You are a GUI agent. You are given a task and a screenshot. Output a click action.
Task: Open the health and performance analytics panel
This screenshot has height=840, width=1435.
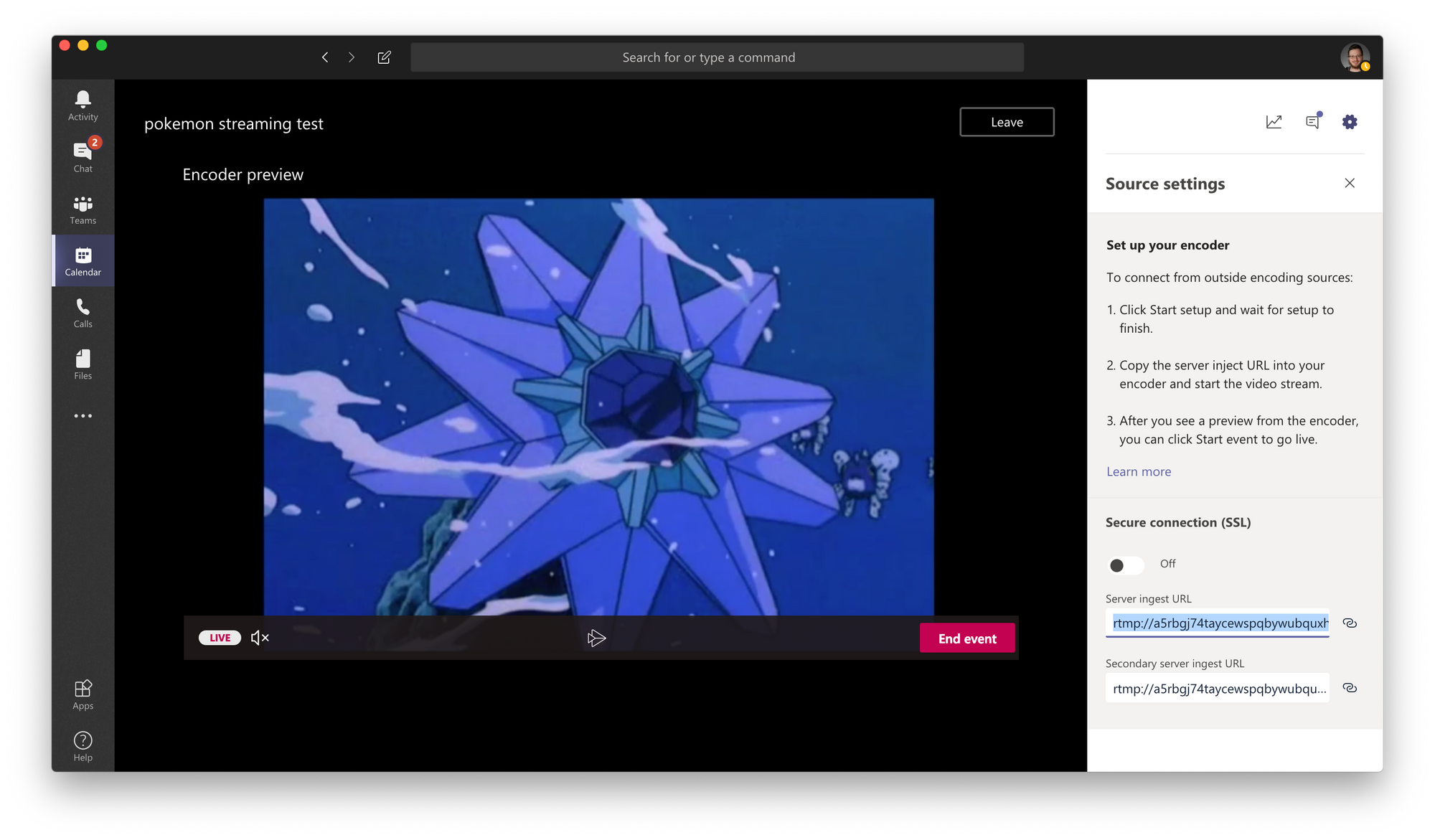[1274, 122]
